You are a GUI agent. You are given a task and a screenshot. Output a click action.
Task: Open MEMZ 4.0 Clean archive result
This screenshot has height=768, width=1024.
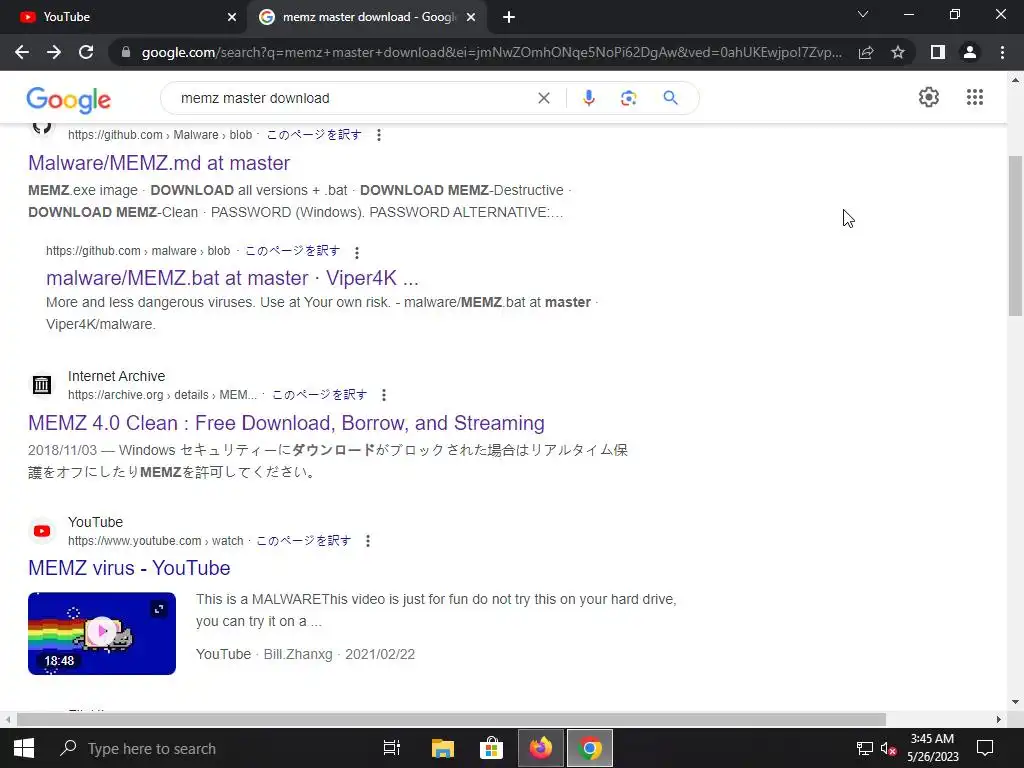[286, 423]
